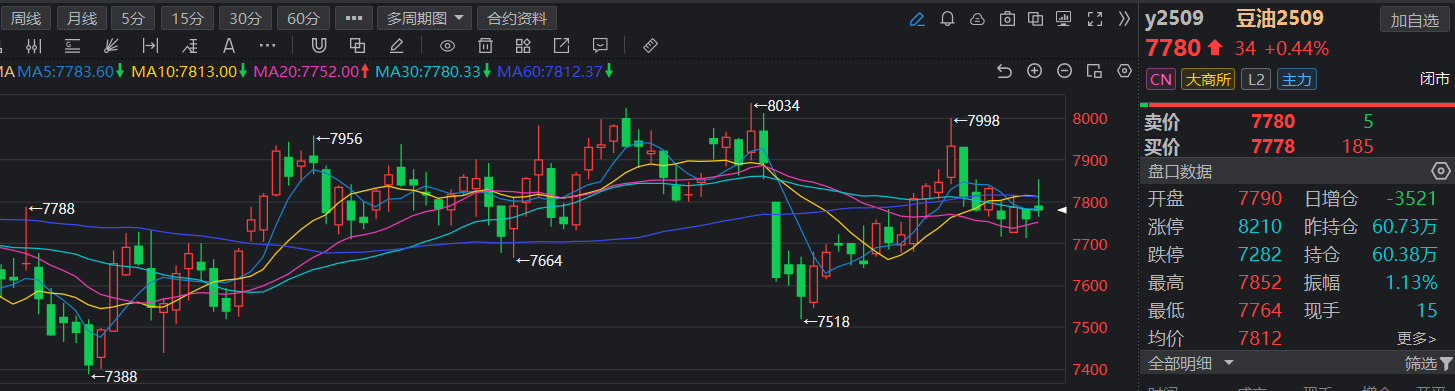Image resolution: width=1455 pixels, height=391 pixels.
Task: Open order book data settings hexagon
Action: pos(1441,171)
